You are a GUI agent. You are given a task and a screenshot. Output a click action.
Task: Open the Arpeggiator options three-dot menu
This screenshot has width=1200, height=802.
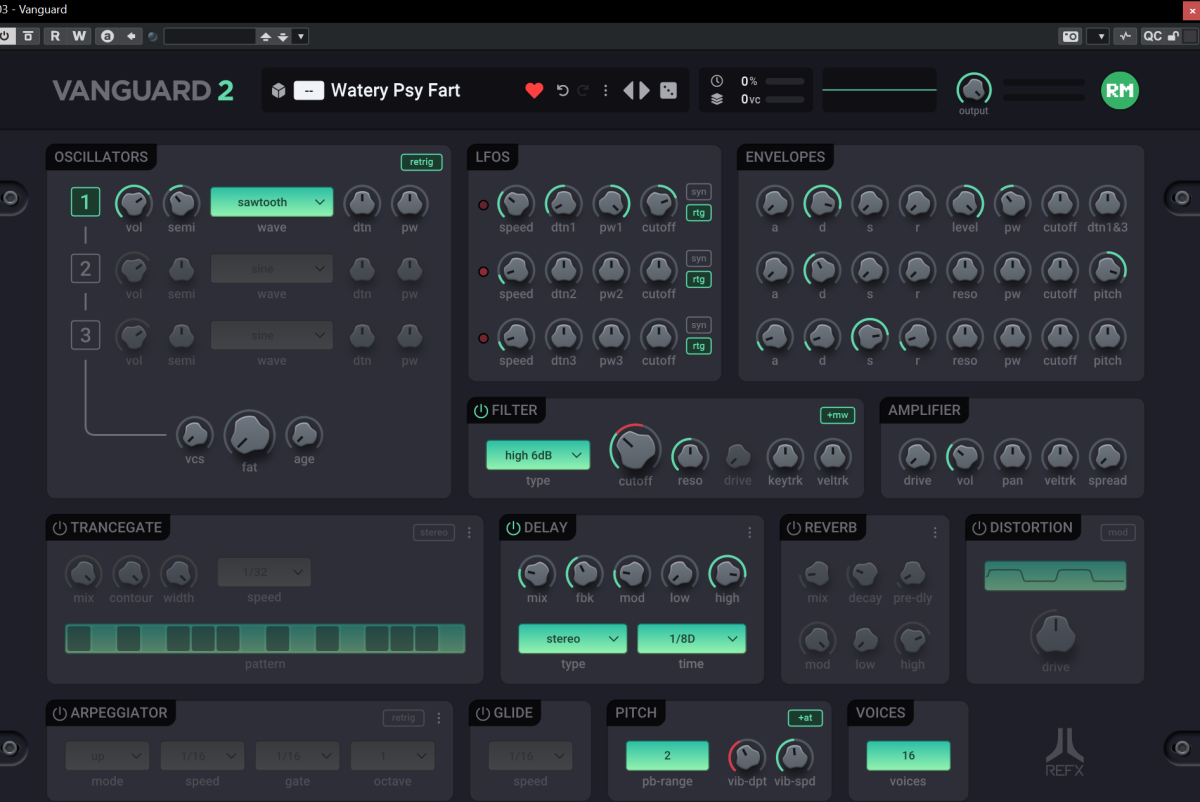point(438,718)
